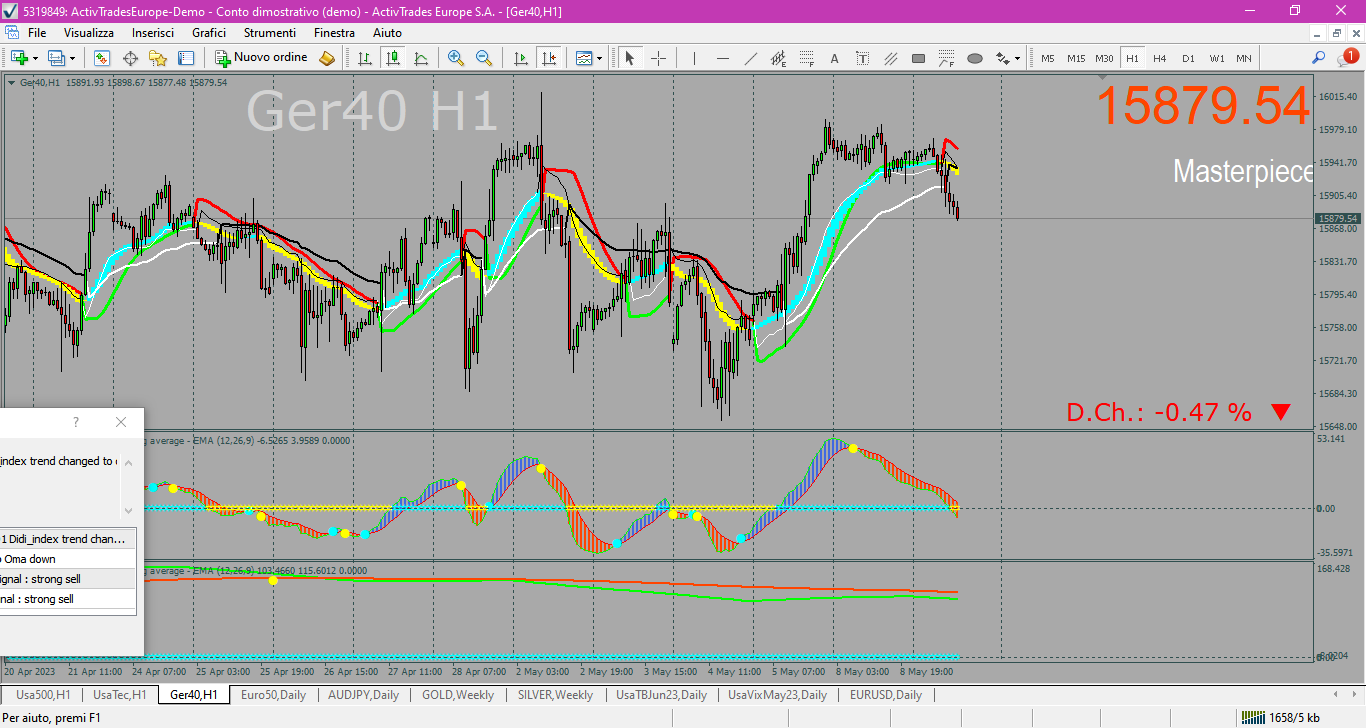Switch chart to line chart style
The height and width of the screenshot is (728, 1366).
[x=421, y=58]
